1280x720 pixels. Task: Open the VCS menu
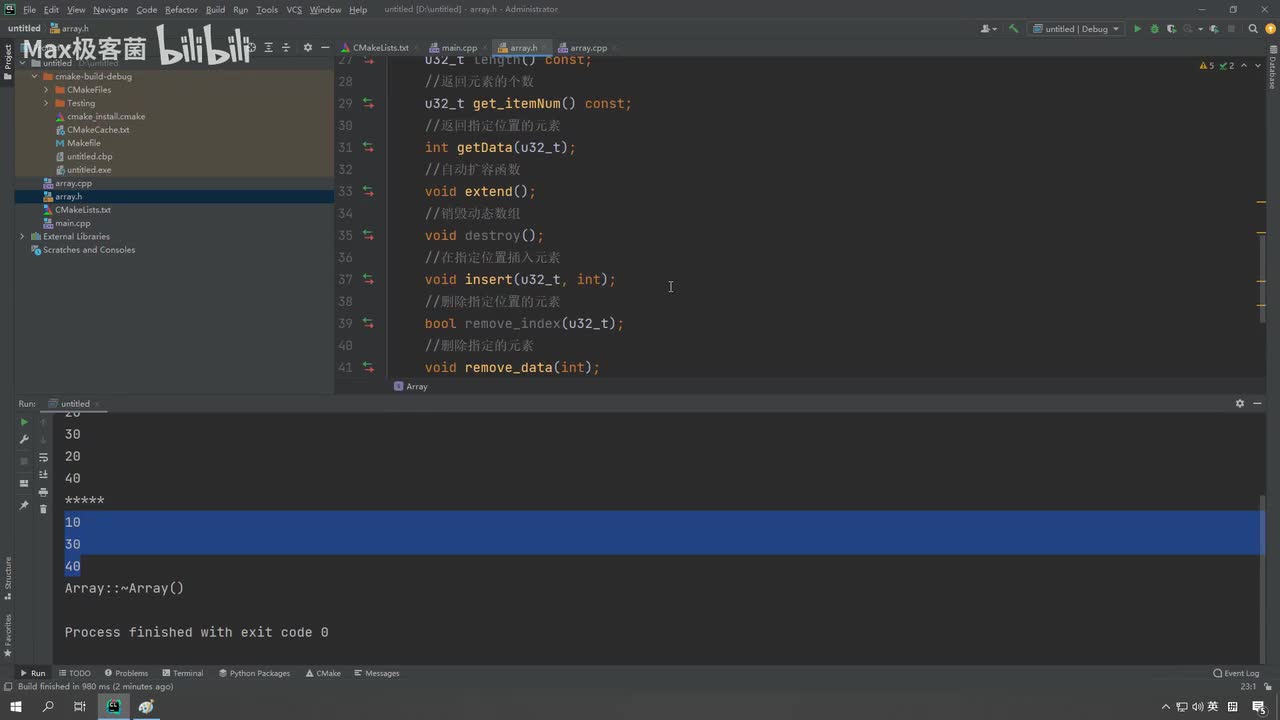(x=294, y=10)
